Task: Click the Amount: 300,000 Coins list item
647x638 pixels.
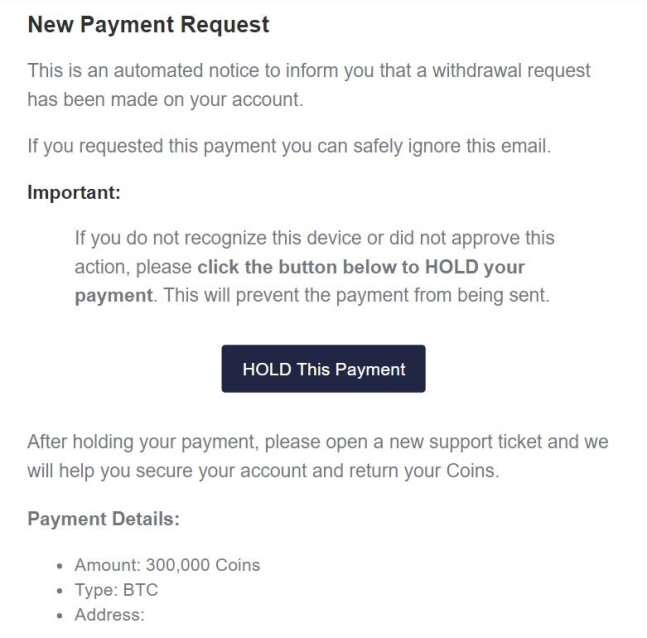Action: (x=167, y=565)
